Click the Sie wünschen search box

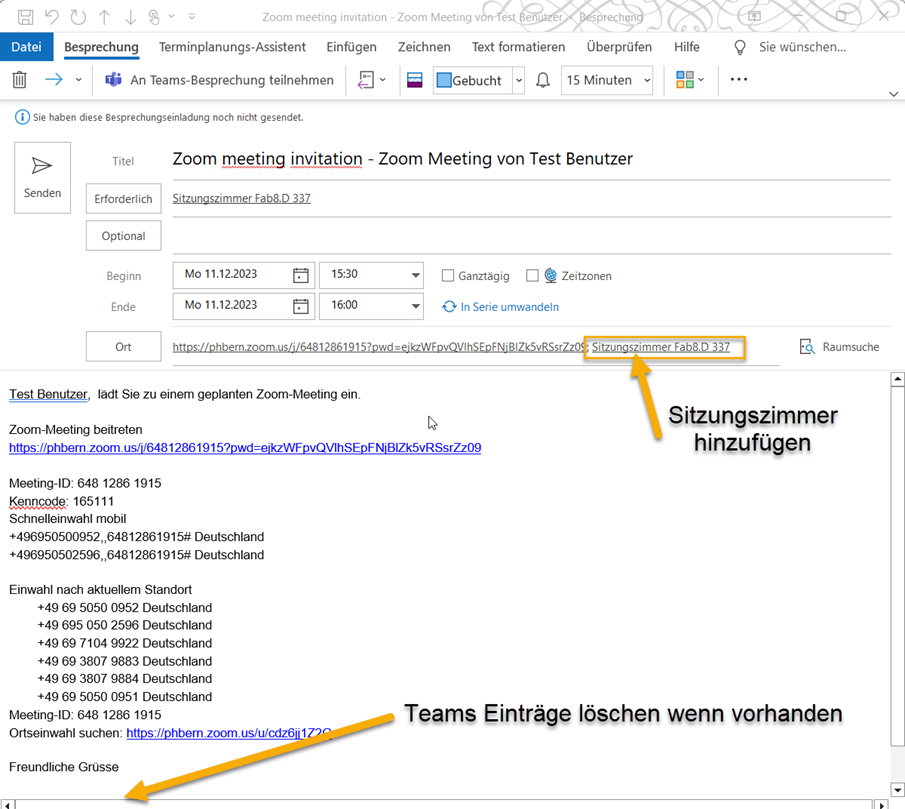[802, 47]
